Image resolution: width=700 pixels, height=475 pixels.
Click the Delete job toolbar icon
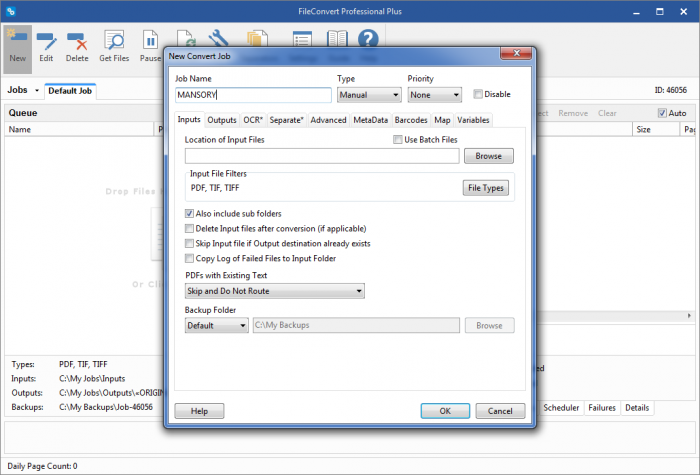77,47
